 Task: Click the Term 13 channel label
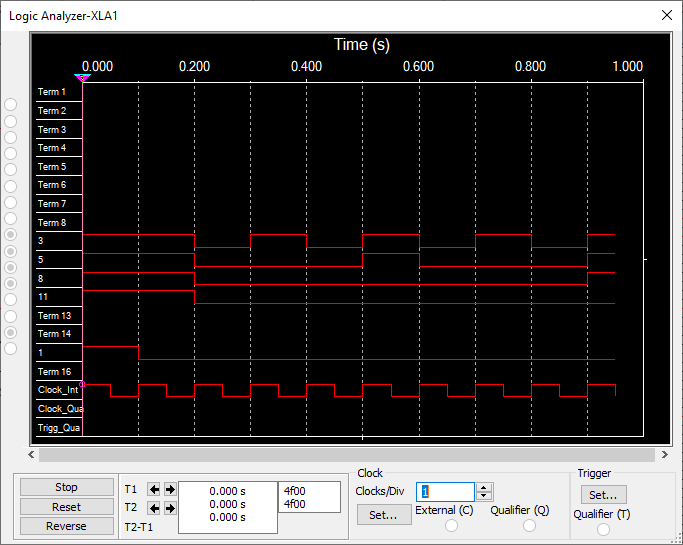pos(54,315)
